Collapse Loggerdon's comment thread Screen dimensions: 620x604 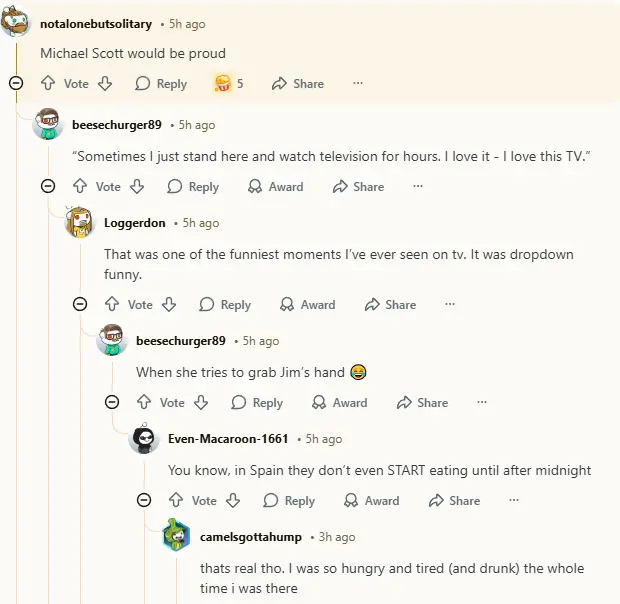pyautogui.click(x=80, y=304)
